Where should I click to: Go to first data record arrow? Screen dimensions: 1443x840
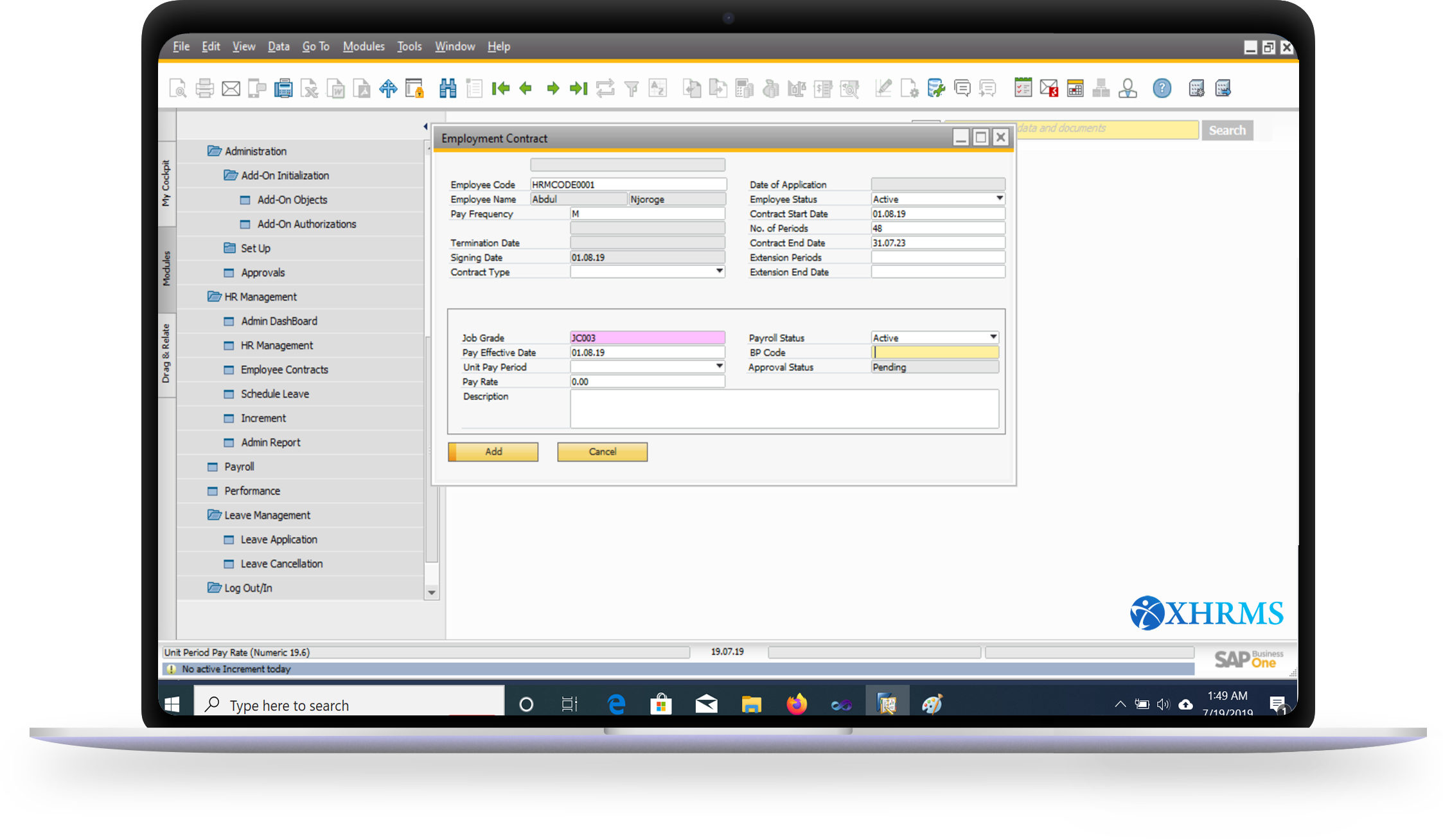[500, 89]
